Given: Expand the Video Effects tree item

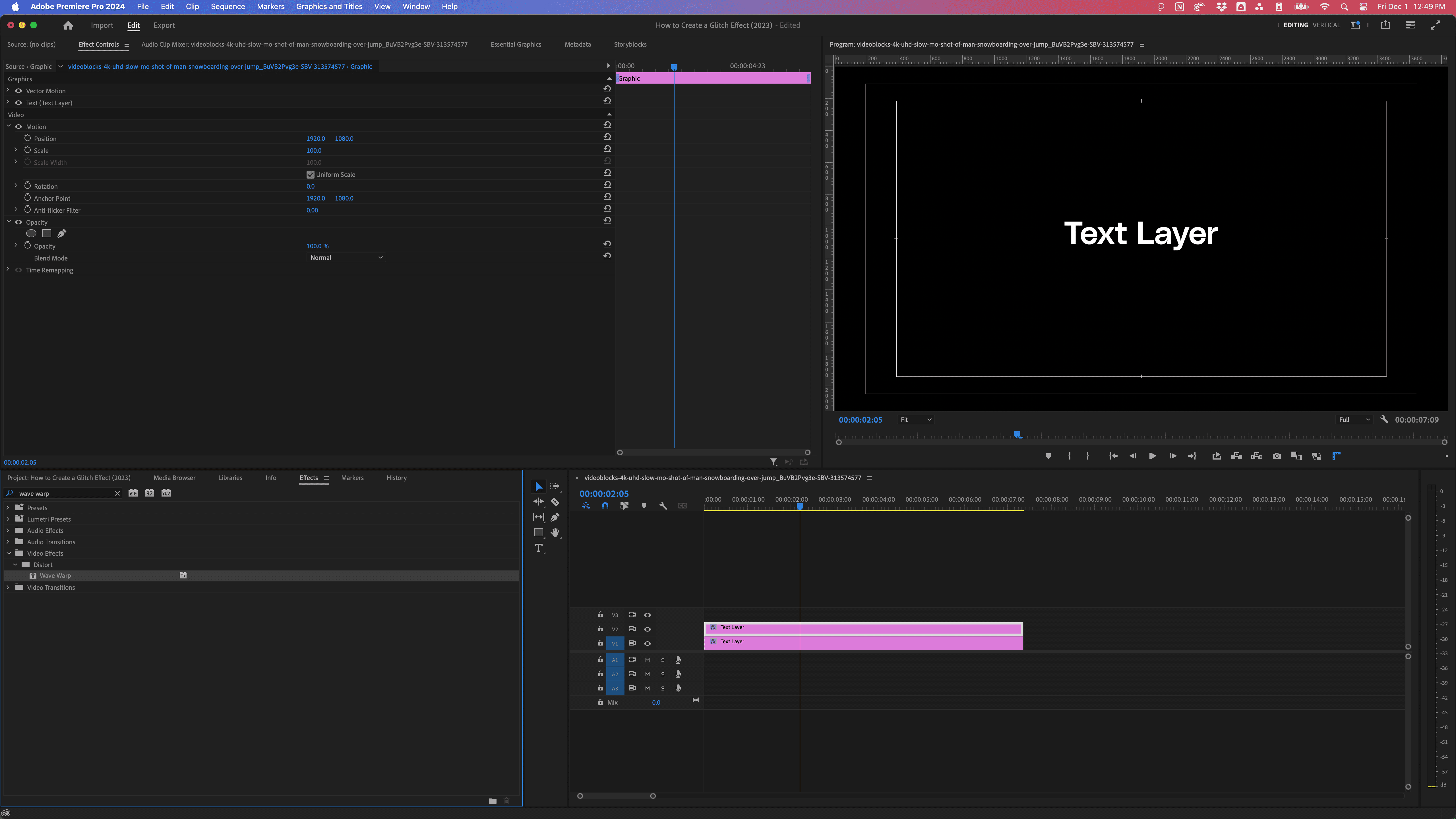Looking at the screenshot, I should 8,553.
